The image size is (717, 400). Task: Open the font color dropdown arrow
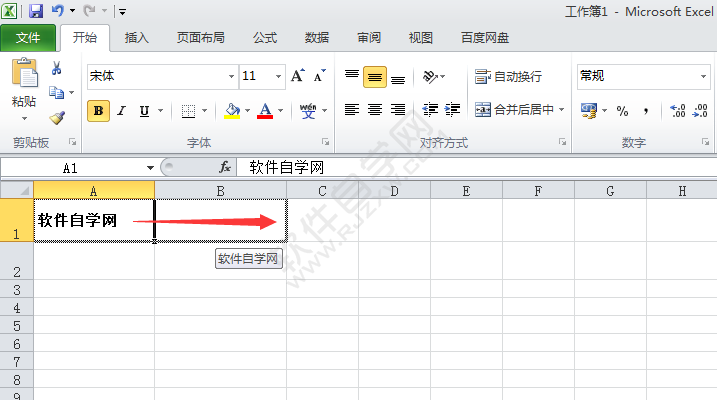[280, 111]
